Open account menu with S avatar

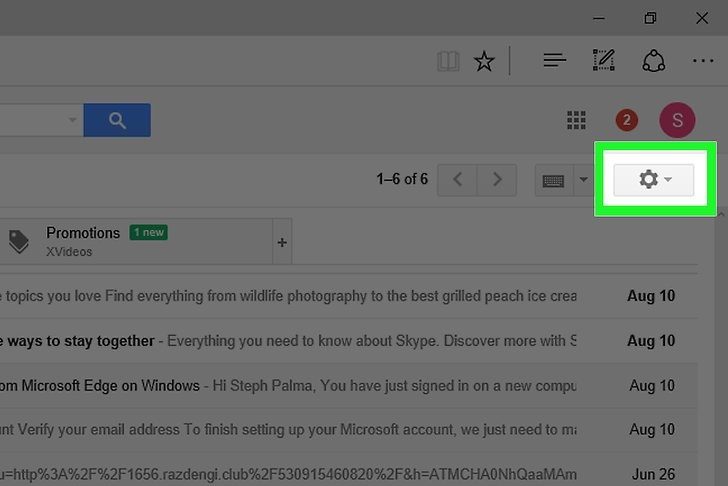pos(677,121)
